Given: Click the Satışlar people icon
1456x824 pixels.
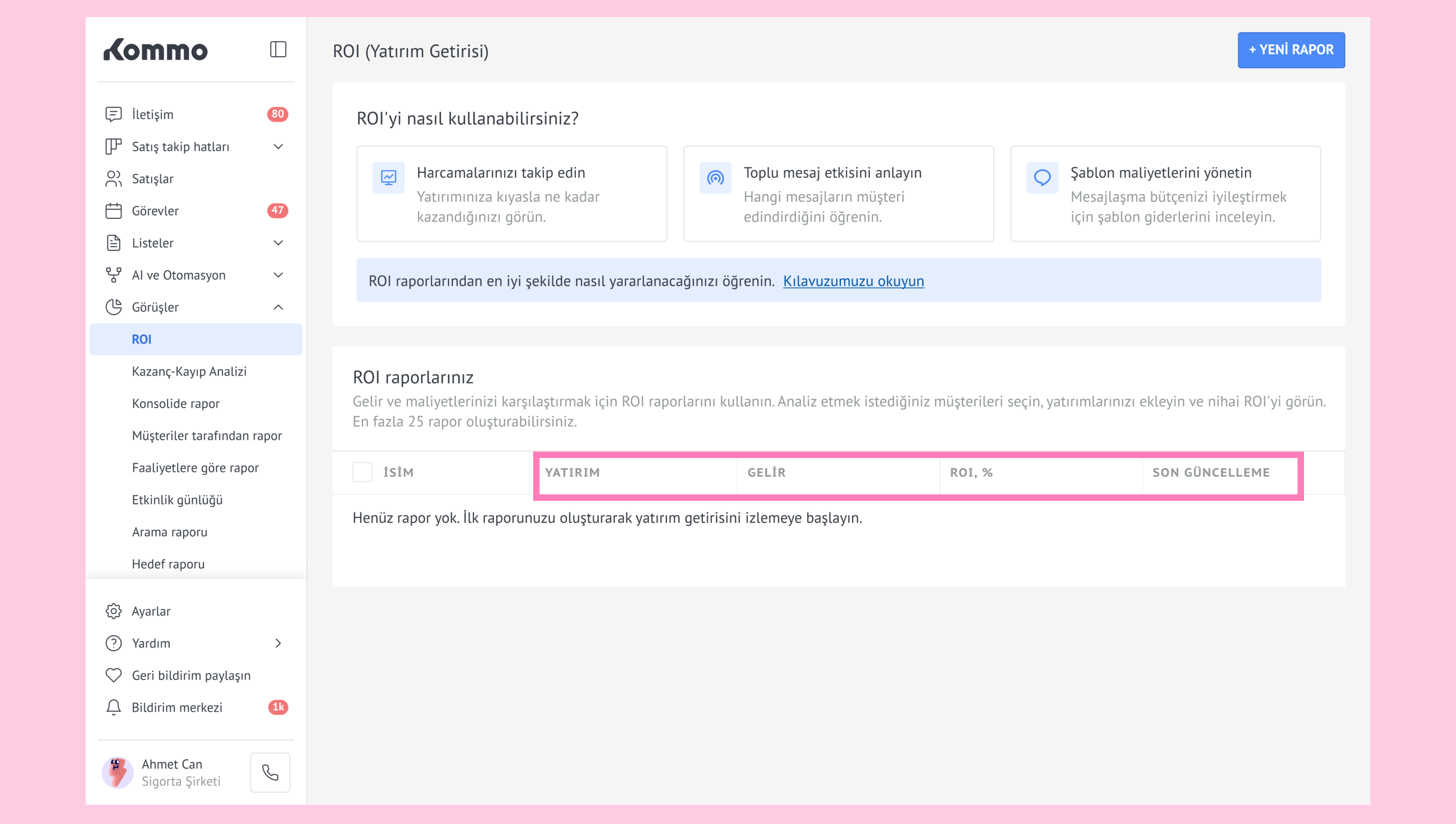Looking at the screenshot, I should (x=113, y=179).
